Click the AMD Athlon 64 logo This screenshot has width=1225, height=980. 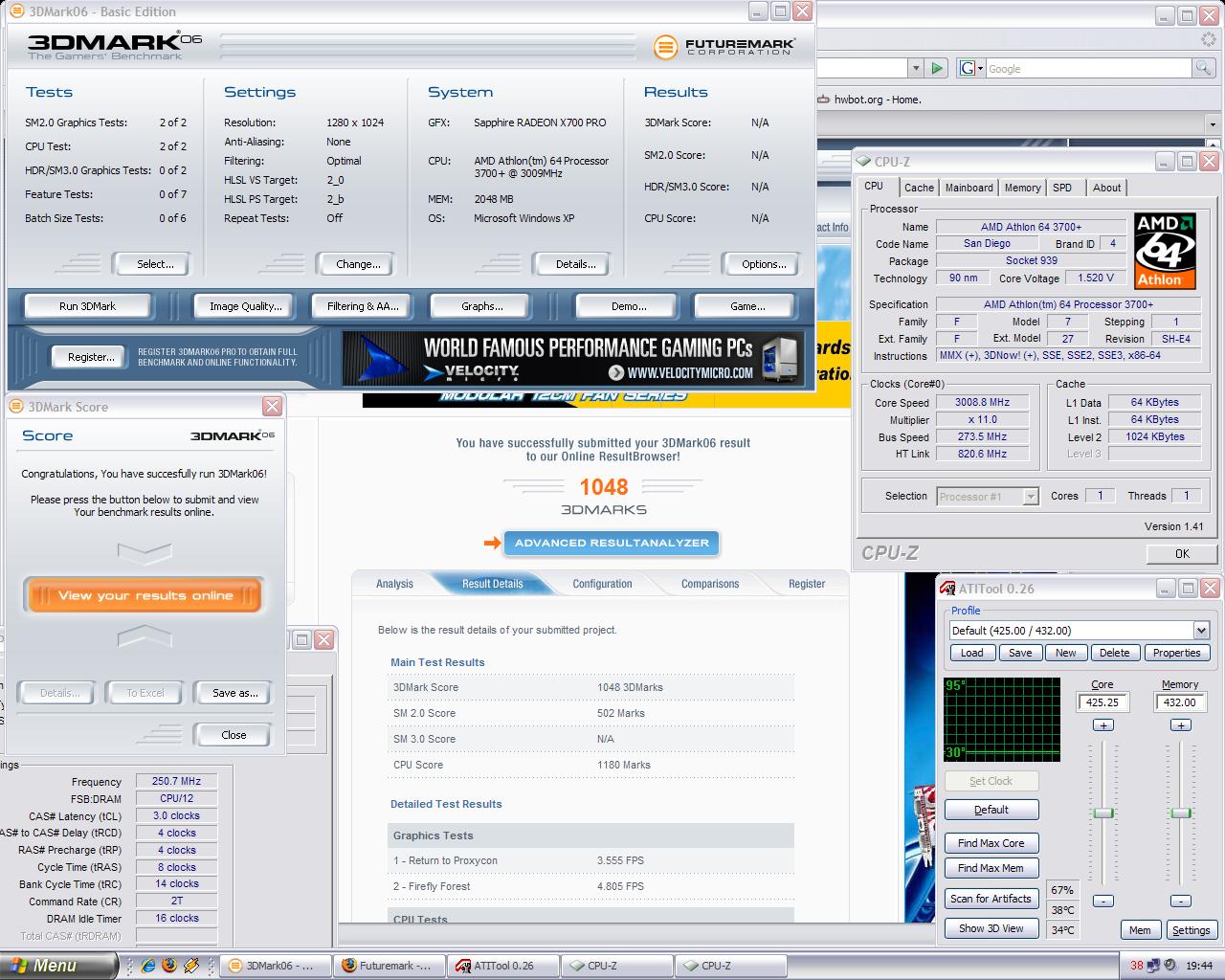tap(1165, 250)
